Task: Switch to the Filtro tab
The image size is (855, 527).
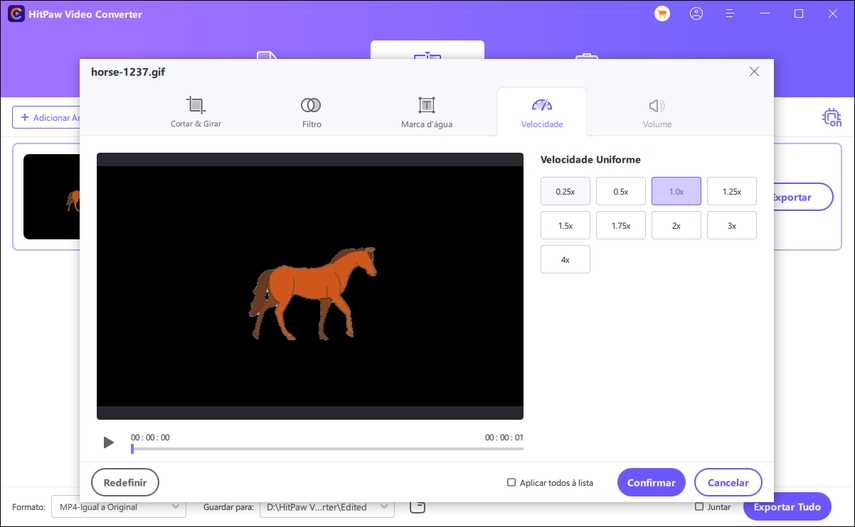Action: (311, 112)
